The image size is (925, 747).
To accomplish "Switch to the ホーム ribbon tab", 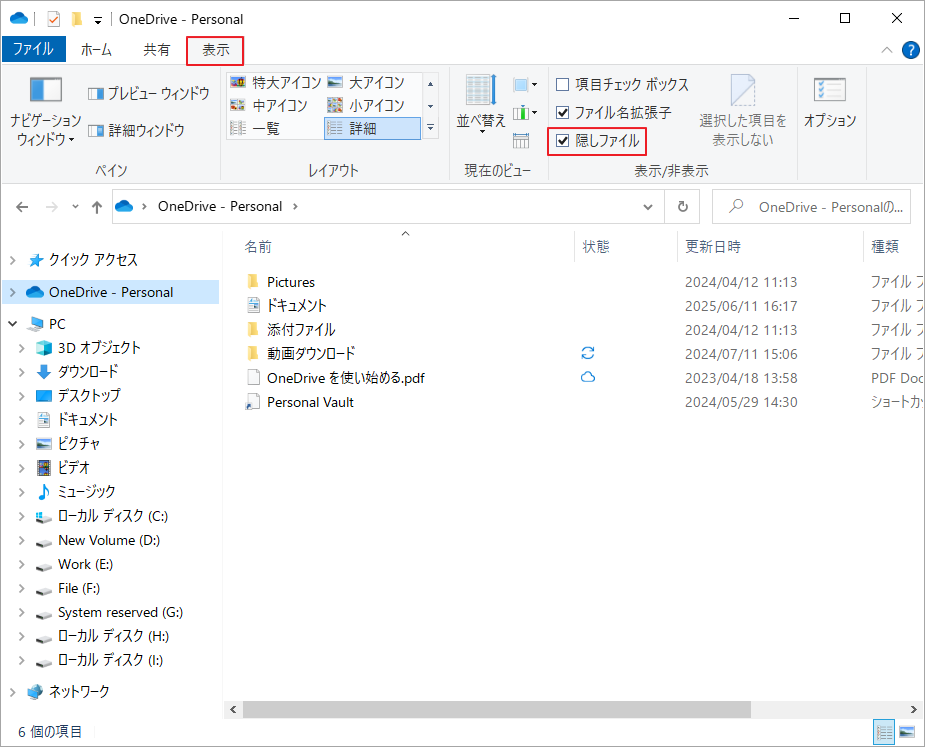I will pos(96,50).
